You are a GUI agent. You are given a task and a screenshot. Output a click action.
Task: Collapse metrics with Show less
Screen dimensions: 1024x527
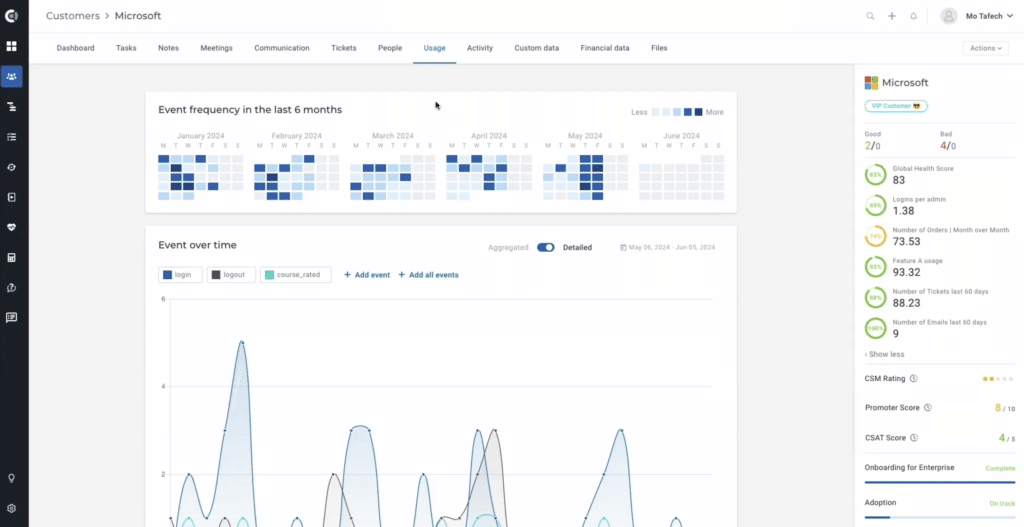885,355
